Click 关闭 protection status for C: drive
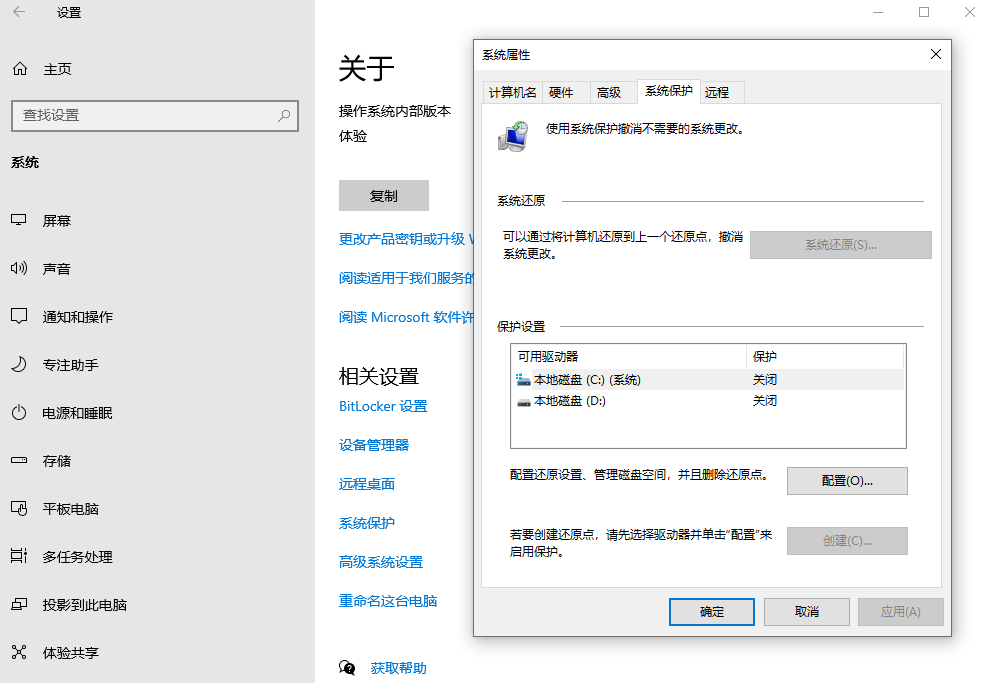The image size is (985, 683). (765, 380)
